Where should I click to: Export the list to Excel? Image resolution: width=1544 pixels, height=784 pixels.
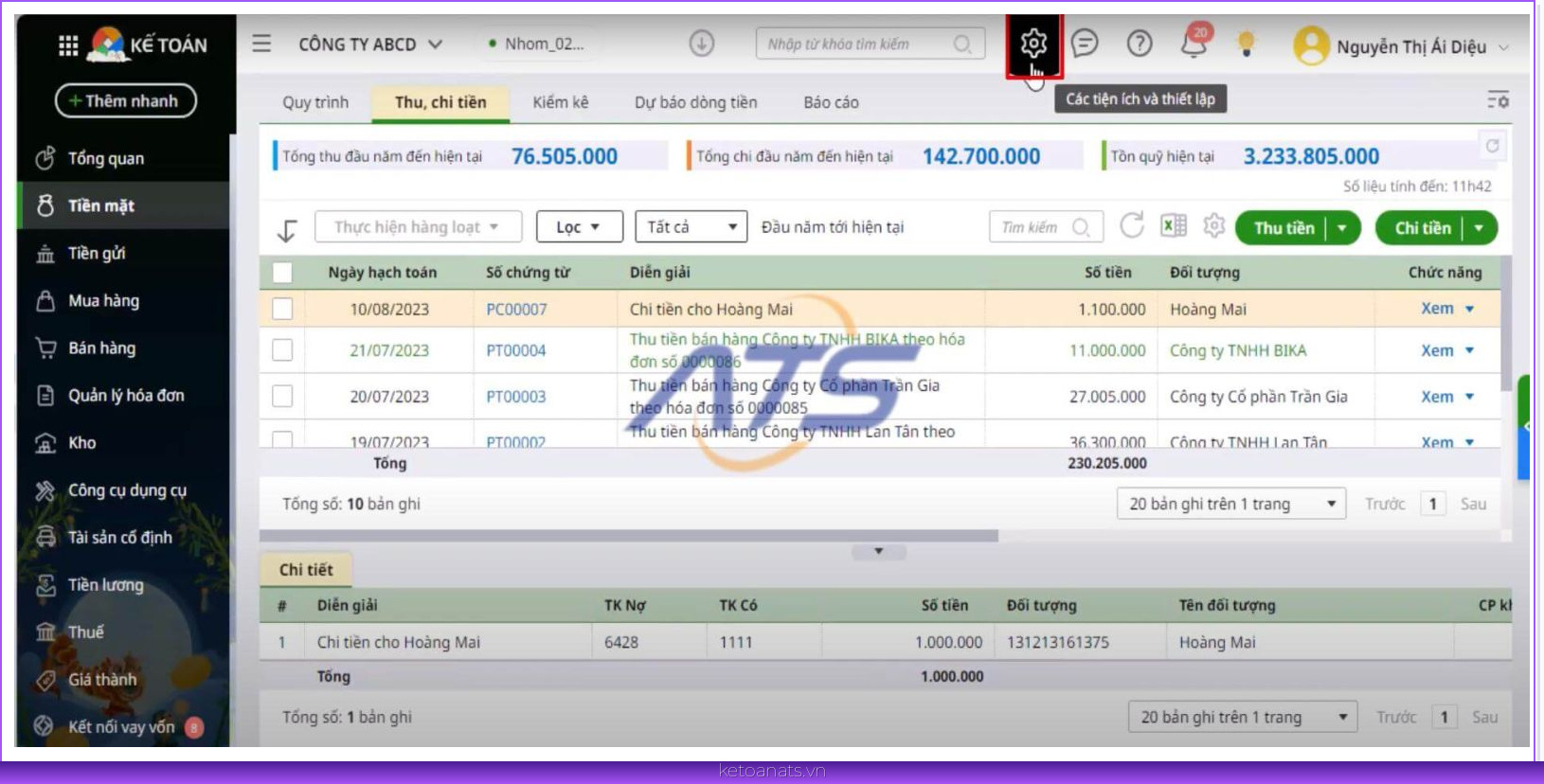click(1174, 226)
